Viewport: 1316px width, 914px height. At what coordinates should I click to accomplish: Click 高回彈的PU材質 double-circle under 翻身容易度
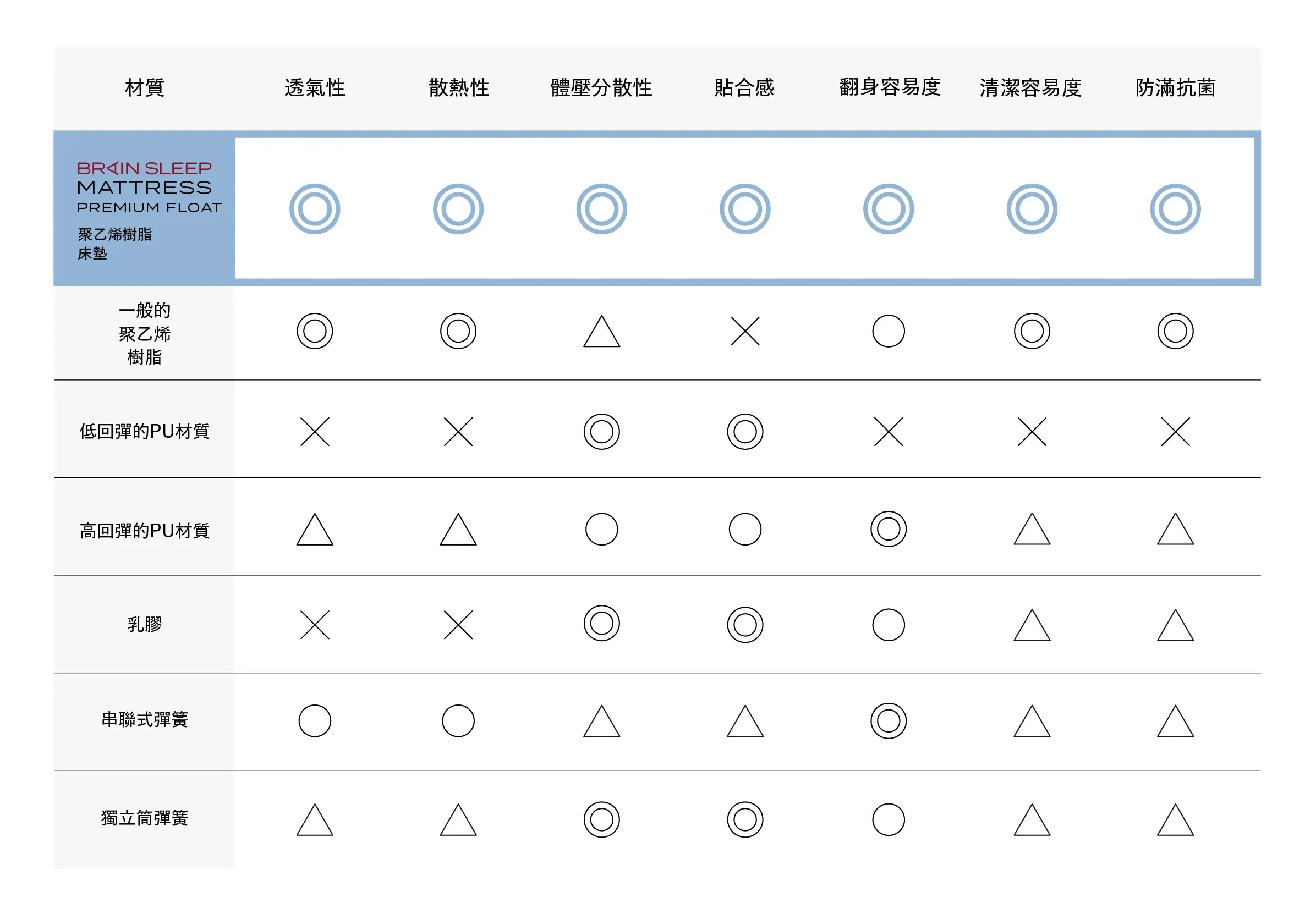tap(888, 528)
